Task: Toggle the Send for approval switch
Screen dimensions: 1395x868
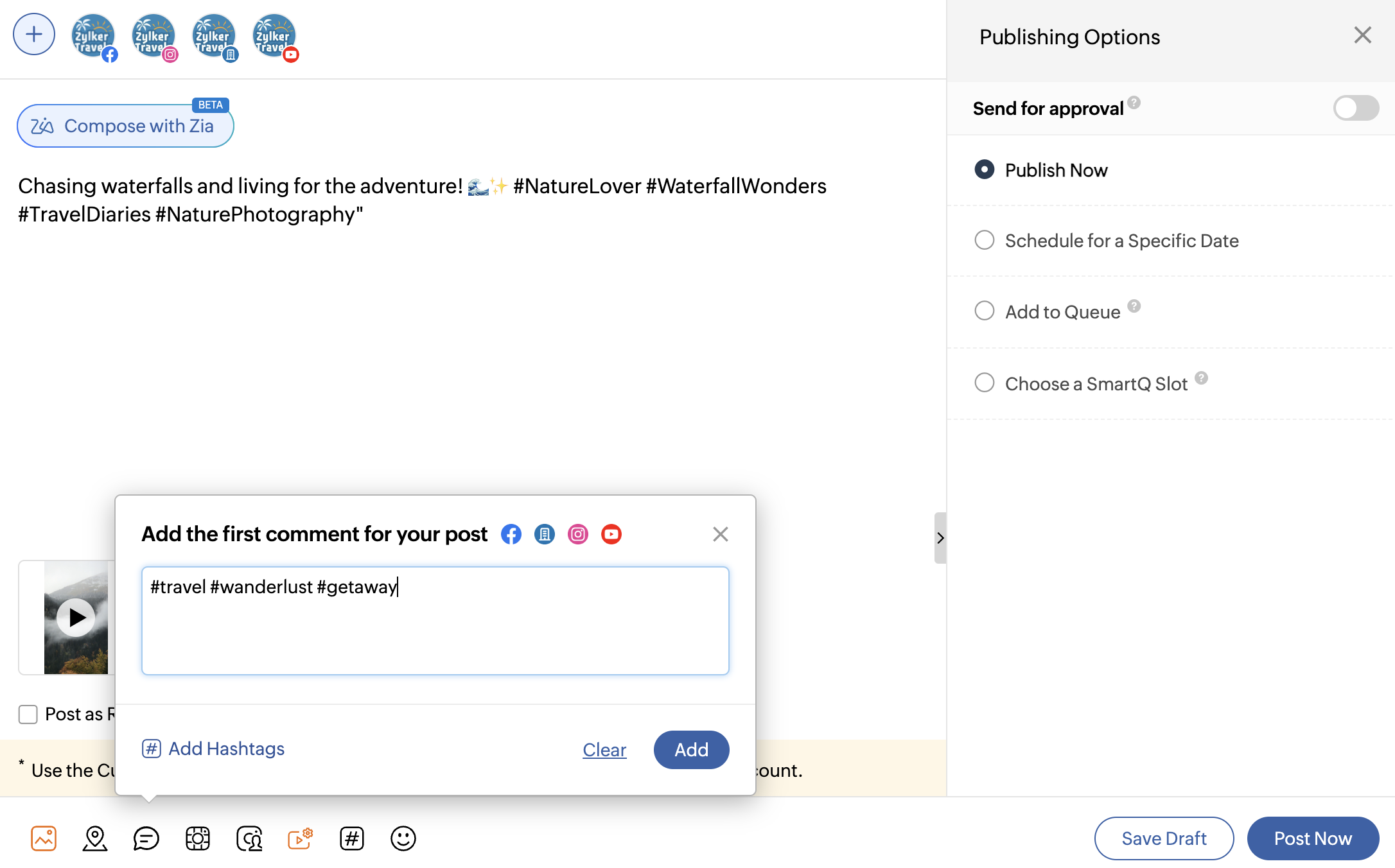Action: [1355, 108]
